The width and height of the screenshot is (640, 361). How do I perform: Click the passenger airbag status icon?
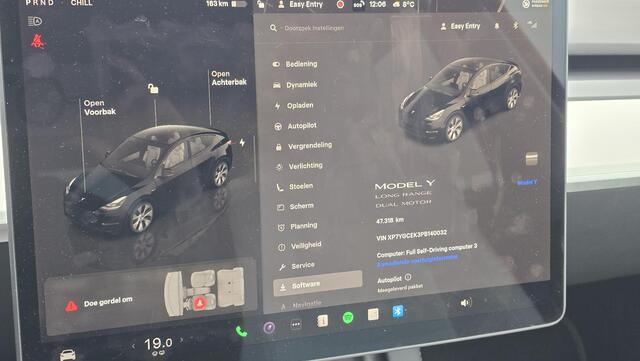click(535, 4)
